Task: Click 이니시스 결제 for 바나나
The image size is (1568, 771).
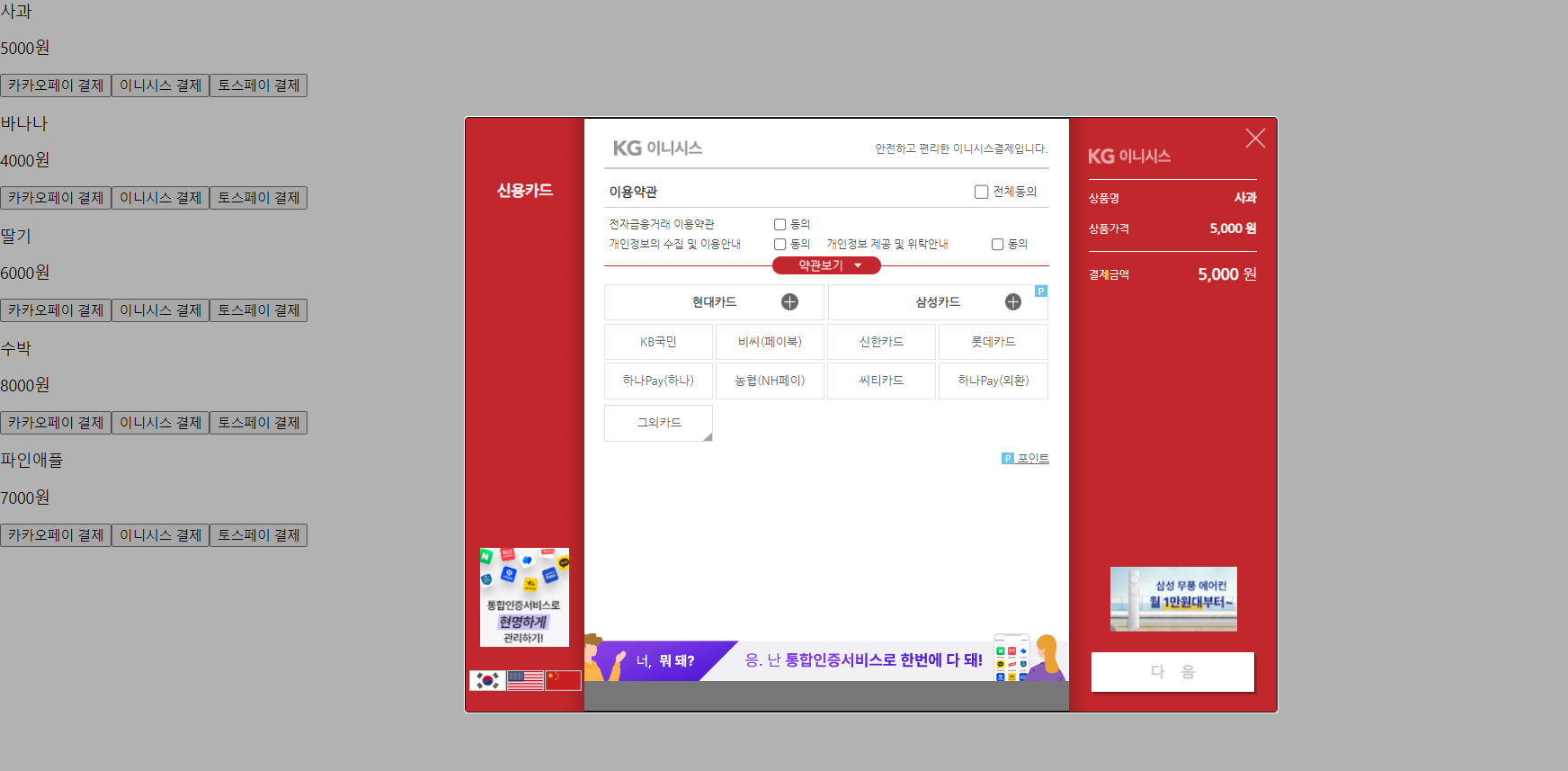Action: pyautogui.click(x=160, y=198)
